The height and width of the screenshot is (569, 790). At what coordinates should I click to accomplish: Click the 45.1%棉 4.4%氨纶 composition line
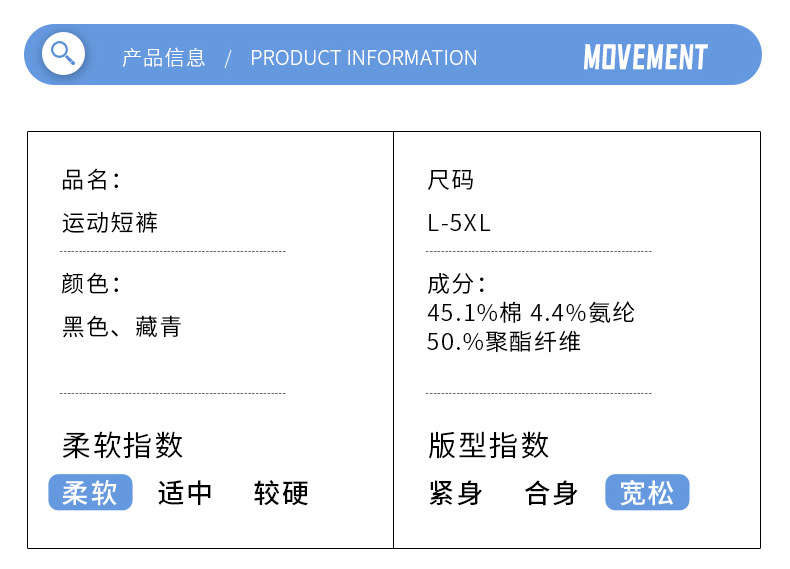(x=530, y=313)
